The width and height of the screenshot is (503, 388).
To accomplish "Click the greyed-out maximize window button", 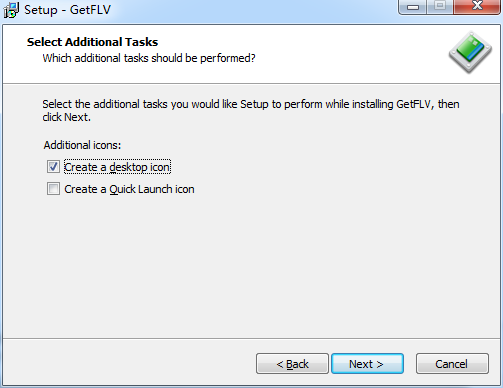I will point(440,7).
